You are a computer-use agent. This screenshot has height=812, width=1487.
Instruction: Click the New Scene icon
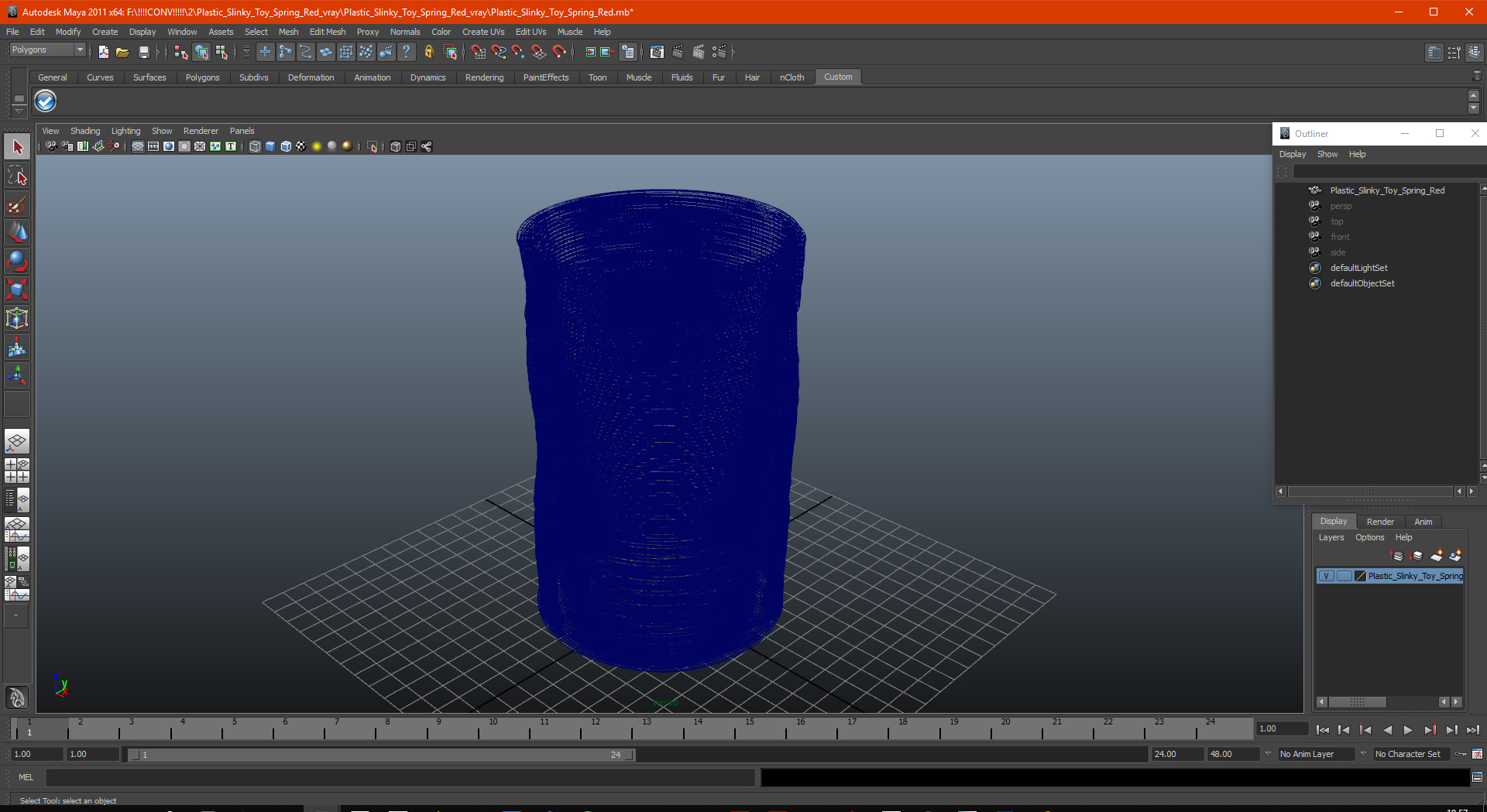pos(103,52)
